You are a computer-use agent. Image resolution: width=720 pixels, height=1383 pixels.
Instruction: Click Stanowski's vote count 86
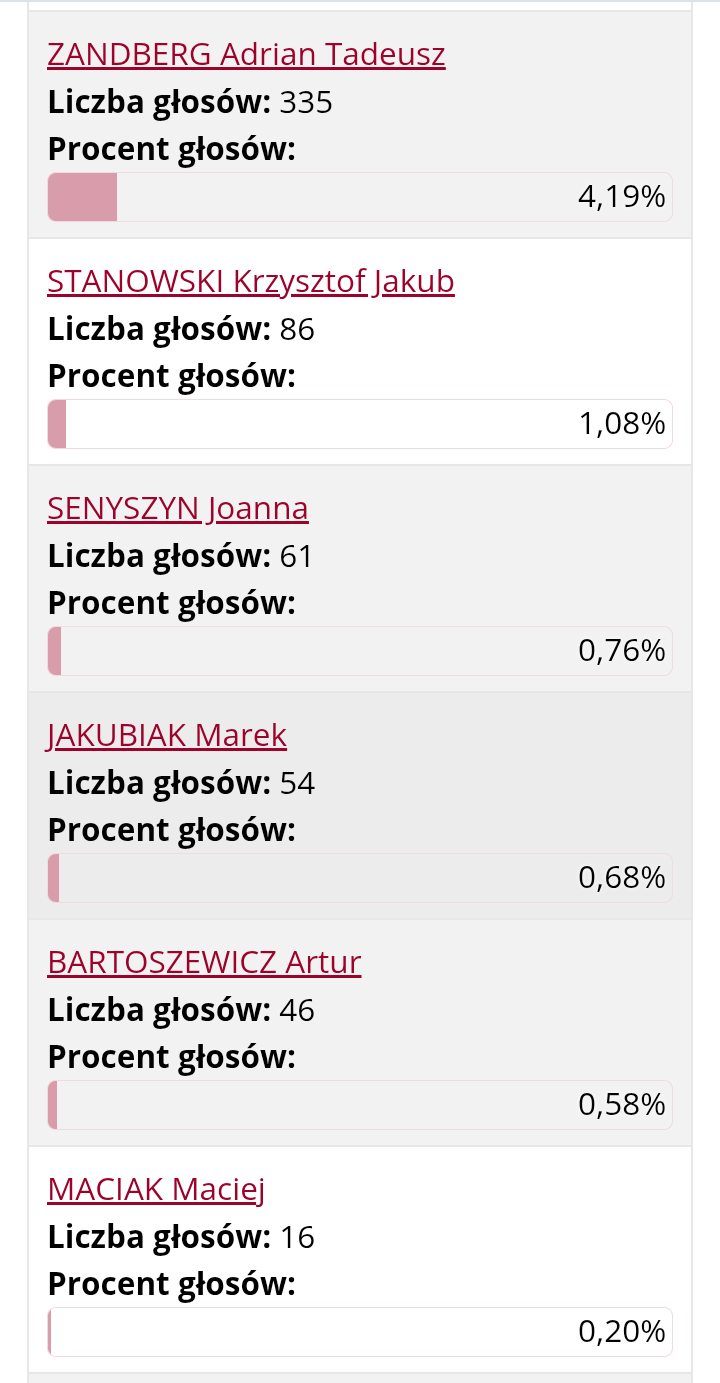[x=297, y=329]
